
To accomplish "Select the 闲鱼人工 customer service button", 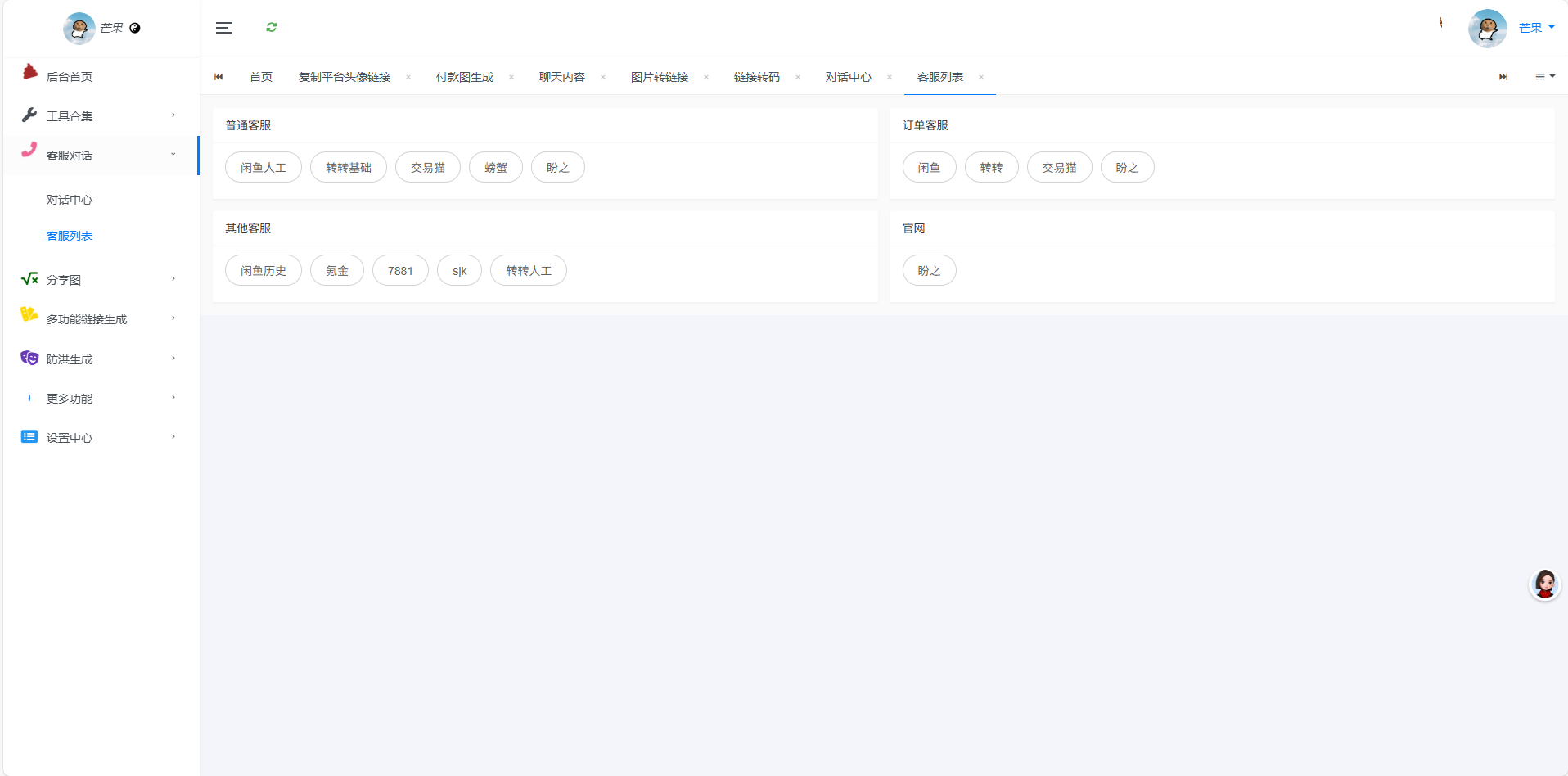I will pyautogui.click(x=263, y=168).
